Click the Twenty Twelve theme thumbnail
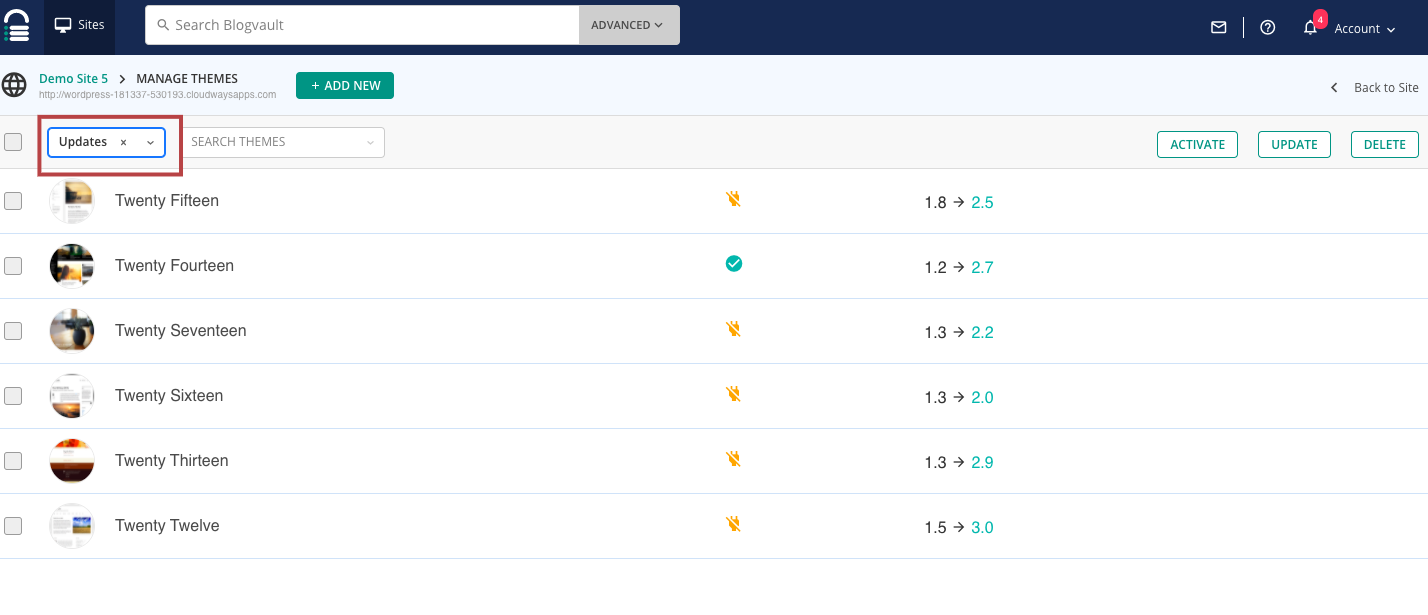The image size is (1428, 615). point(72,526)
